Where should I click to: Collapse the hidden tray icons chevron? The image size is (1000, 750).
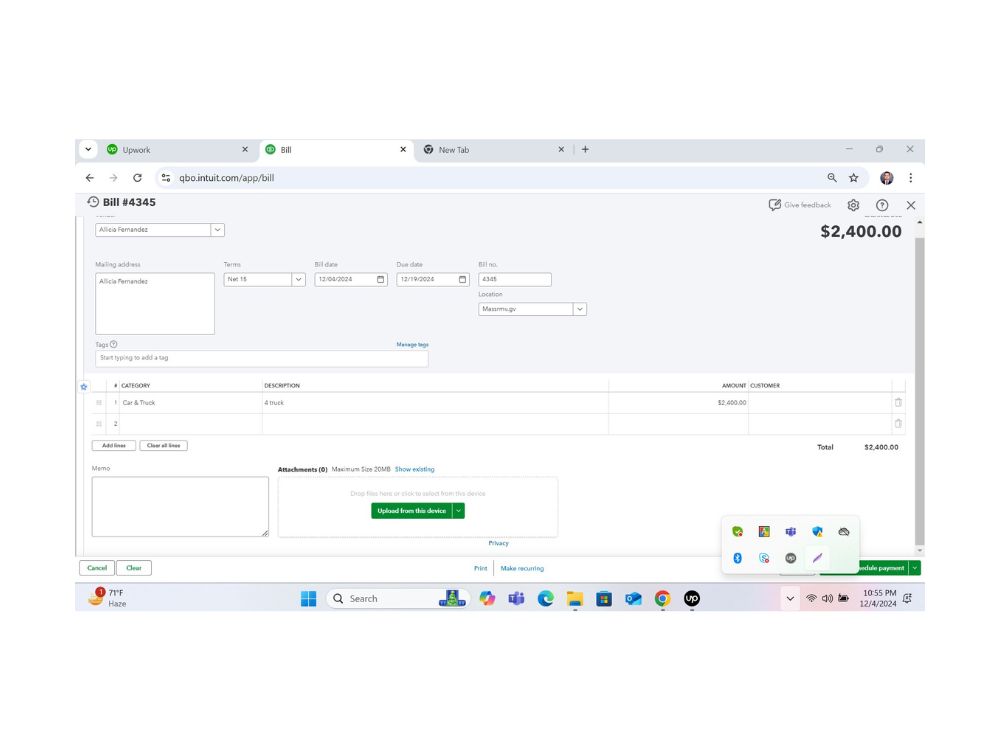point(790,598)
